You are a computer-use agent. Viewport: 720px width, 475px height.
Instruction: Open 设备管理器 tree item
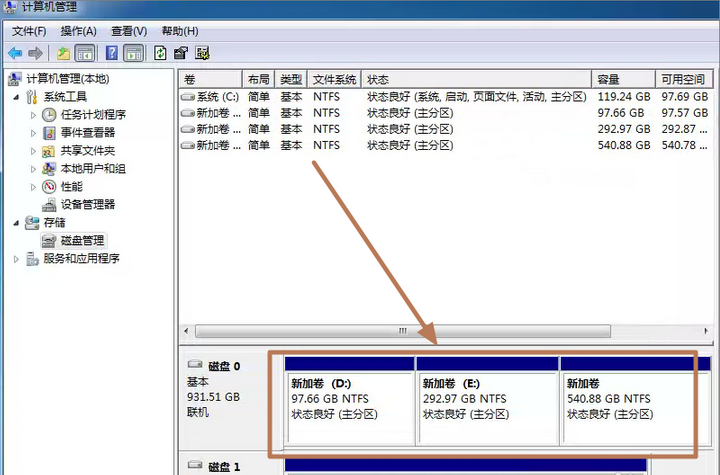click(x=88, y=204)
